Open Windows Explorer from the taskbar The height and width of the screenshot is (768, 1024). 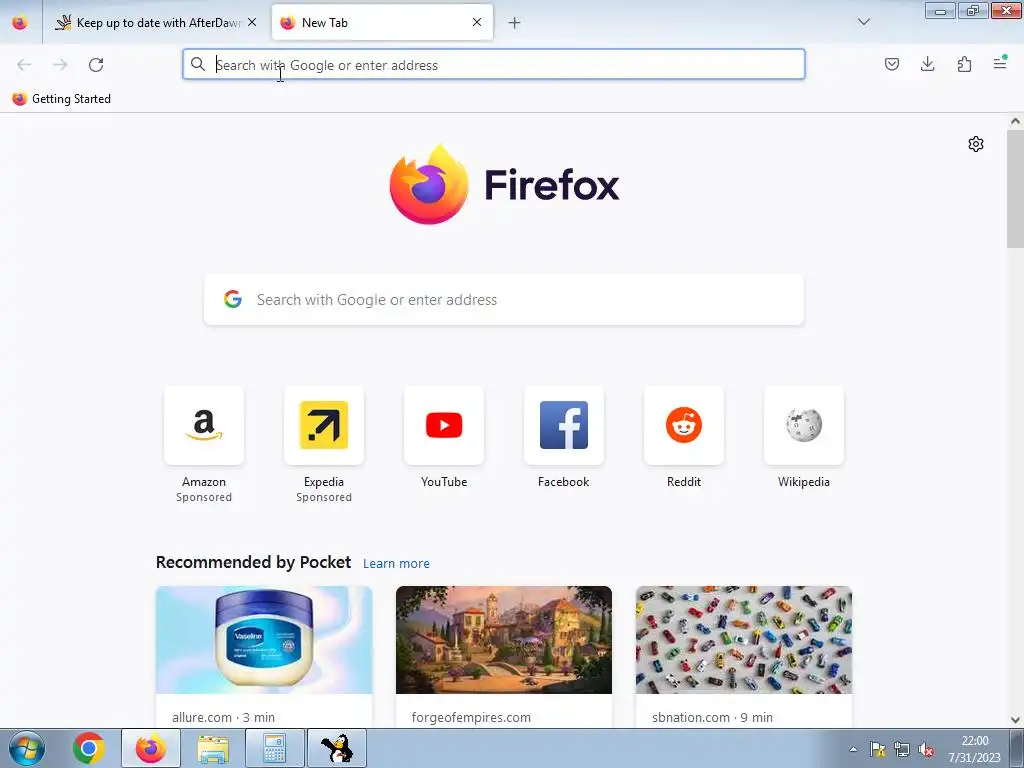[x=213, y=748]
